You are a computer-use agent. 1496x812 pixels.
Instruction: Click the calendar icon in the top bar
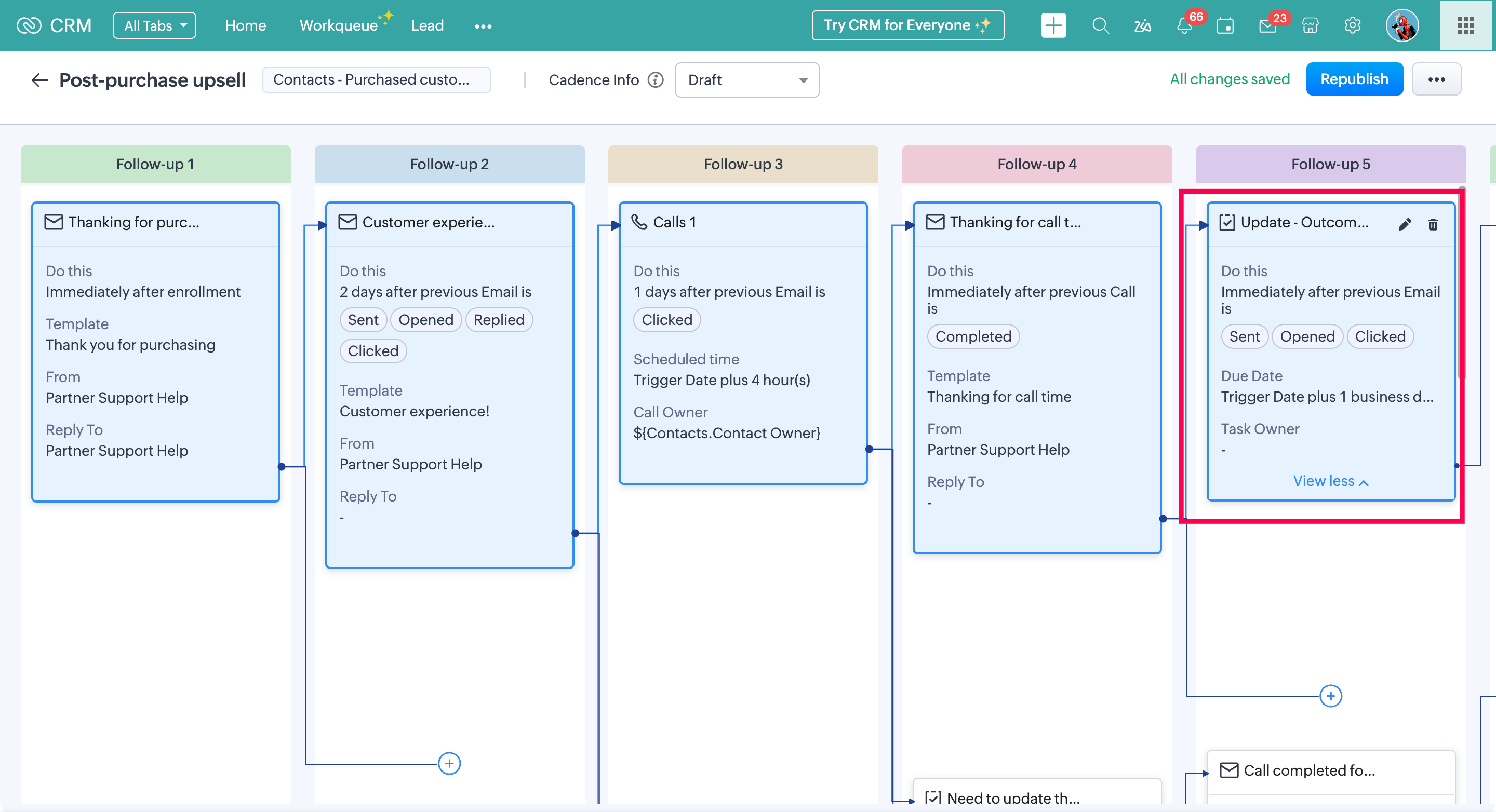1225,26
